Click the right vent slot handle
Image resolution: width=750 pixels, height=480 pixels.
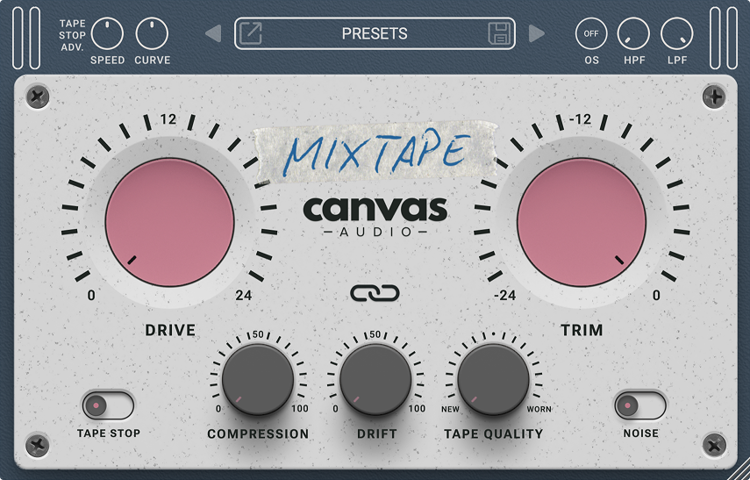click(723, 37)
